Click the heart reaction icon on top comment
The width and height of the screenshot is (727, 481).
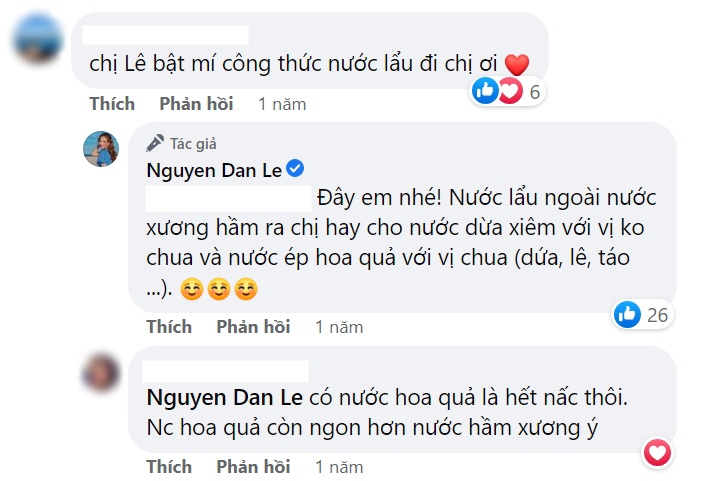510,91
